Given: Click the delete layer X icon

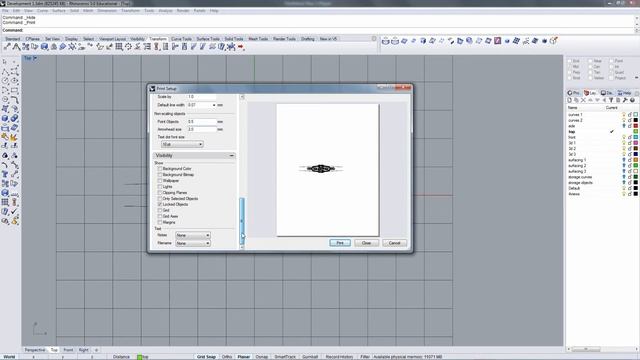Looking at the screenshot, I should coord(583,100).
